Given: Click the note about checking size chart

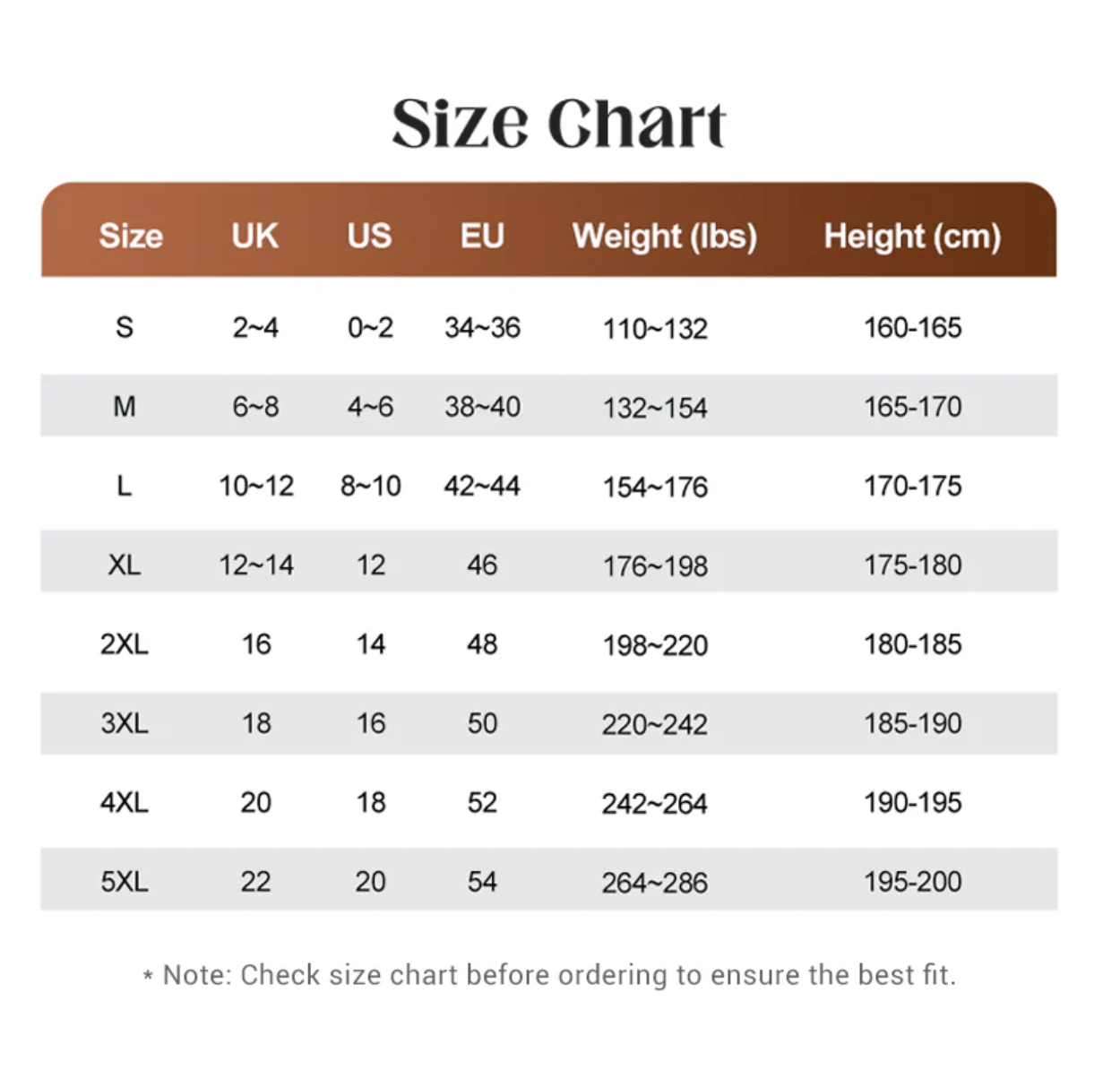Looking at the screenshot, I should click(549, 975).
